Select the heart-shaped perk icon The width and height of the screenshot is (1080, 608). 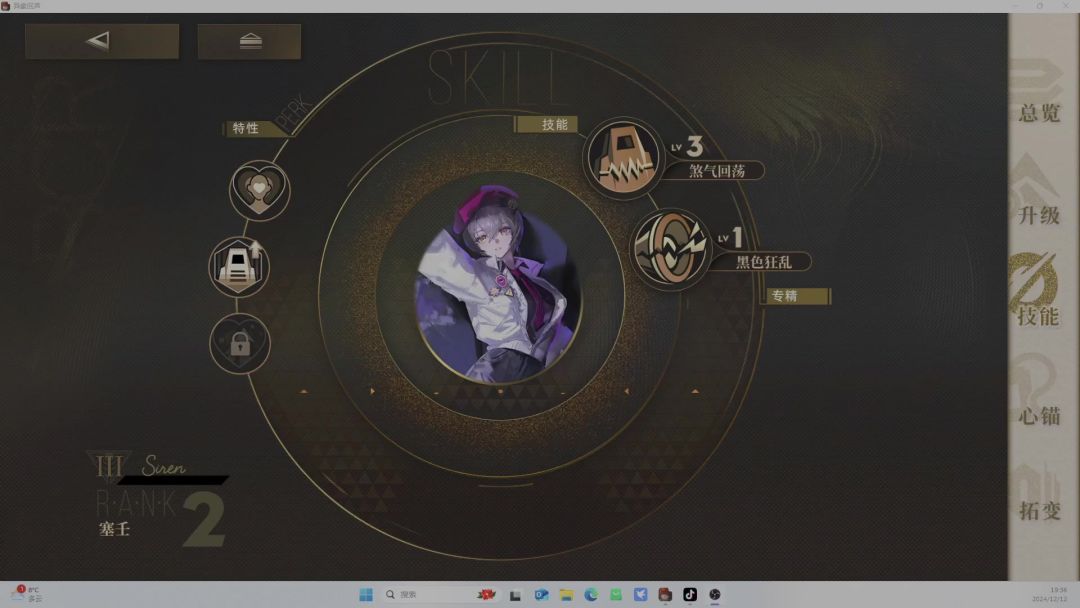click(259, 190)
